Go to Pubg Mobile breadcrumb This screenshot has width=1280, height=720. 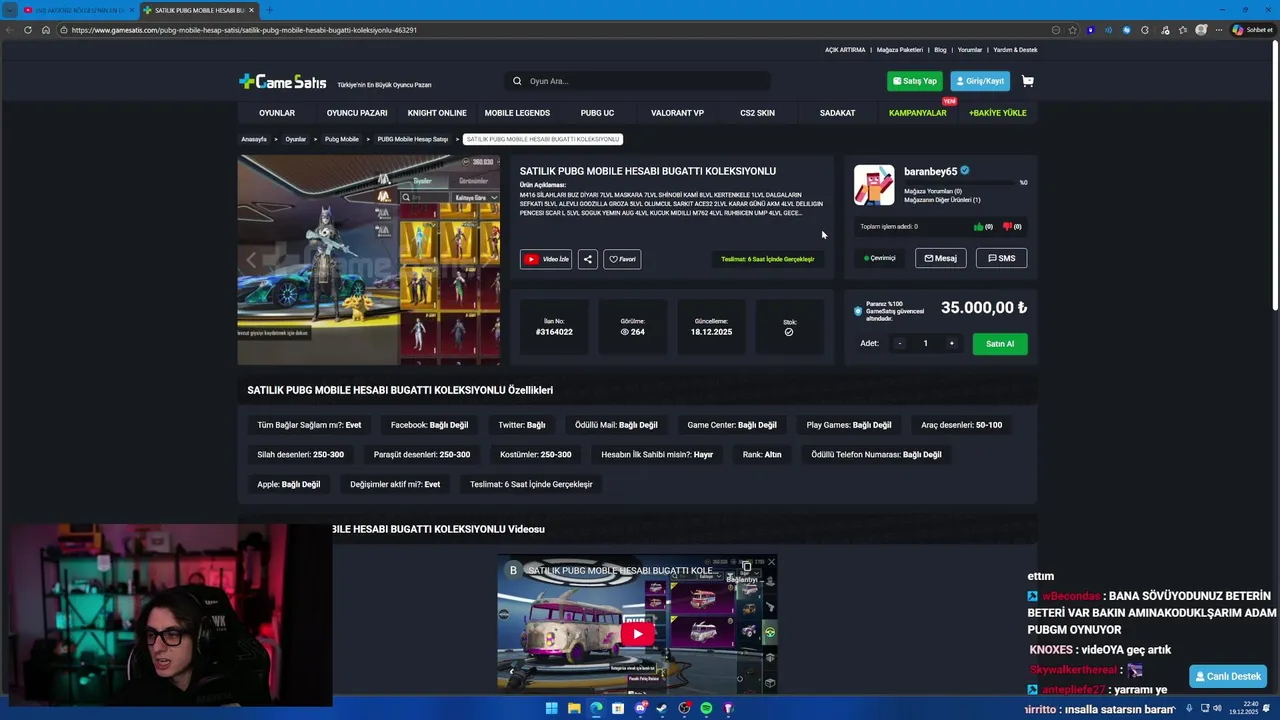click(341, 139)
